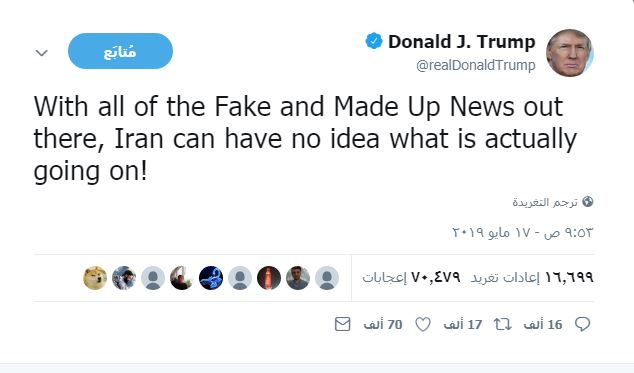
Task: Click the blue scorpion avatar liker
Action: [211, 278]
